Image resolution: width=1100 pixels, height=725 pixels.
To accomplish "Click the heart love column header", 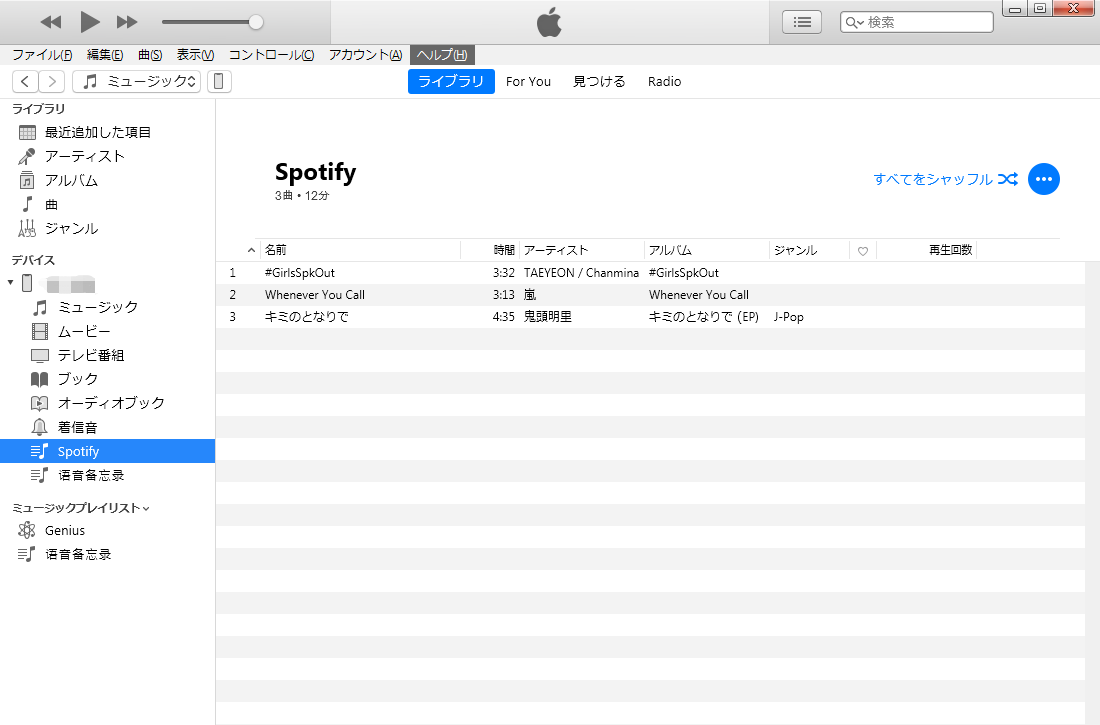I will (863, 251).
